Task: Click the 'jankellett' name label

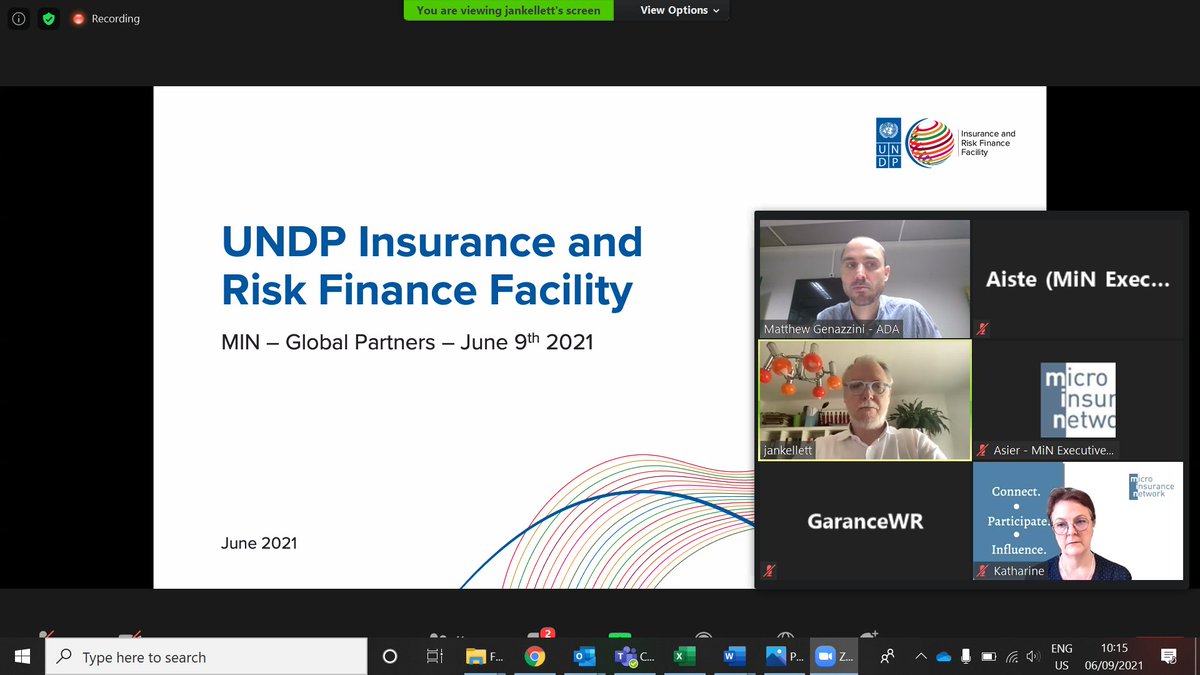Action: pos(789,450)
